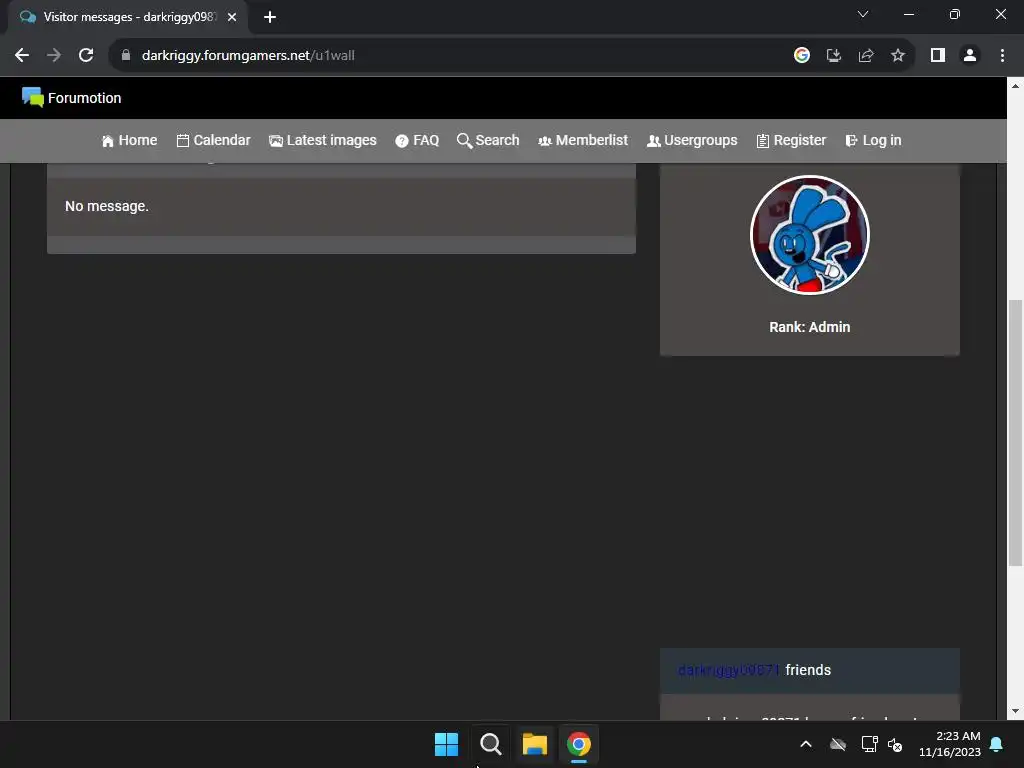Image resolution: width=1024 pixels, height=768 pixels.
Task: Expand the tab search chevron
Action: [x=863, y=14]
